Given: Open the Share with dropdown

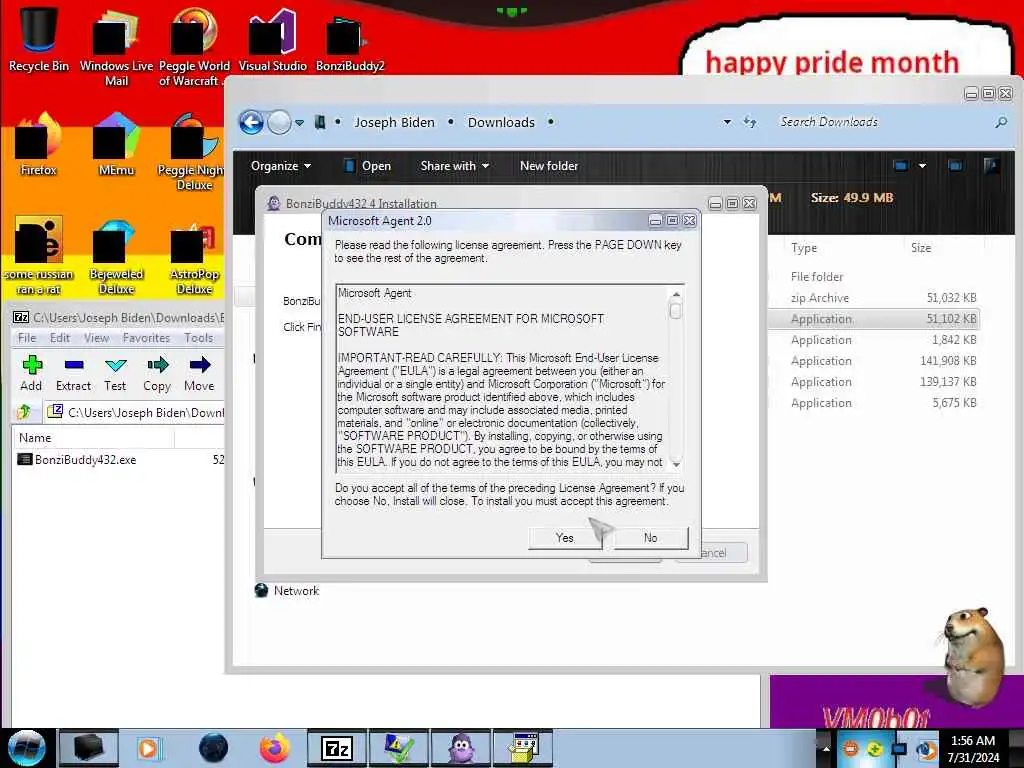Looking at the screenshot, I should (455, 166).
